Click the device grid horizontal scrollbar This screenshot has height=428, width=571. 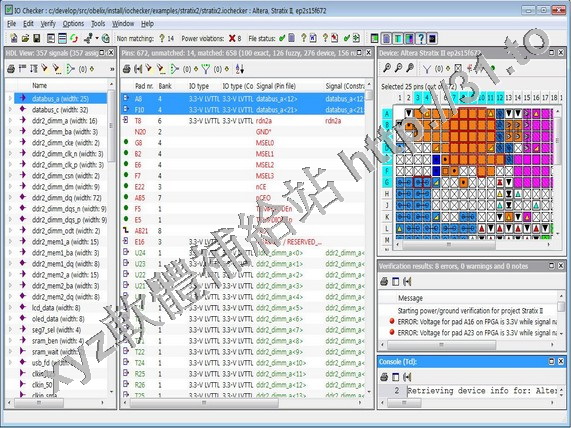click(x=449, y=245)
